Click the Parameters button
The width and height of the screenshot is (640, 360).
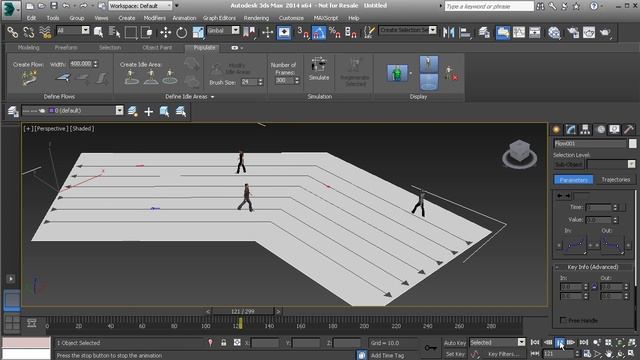(573, 180)
